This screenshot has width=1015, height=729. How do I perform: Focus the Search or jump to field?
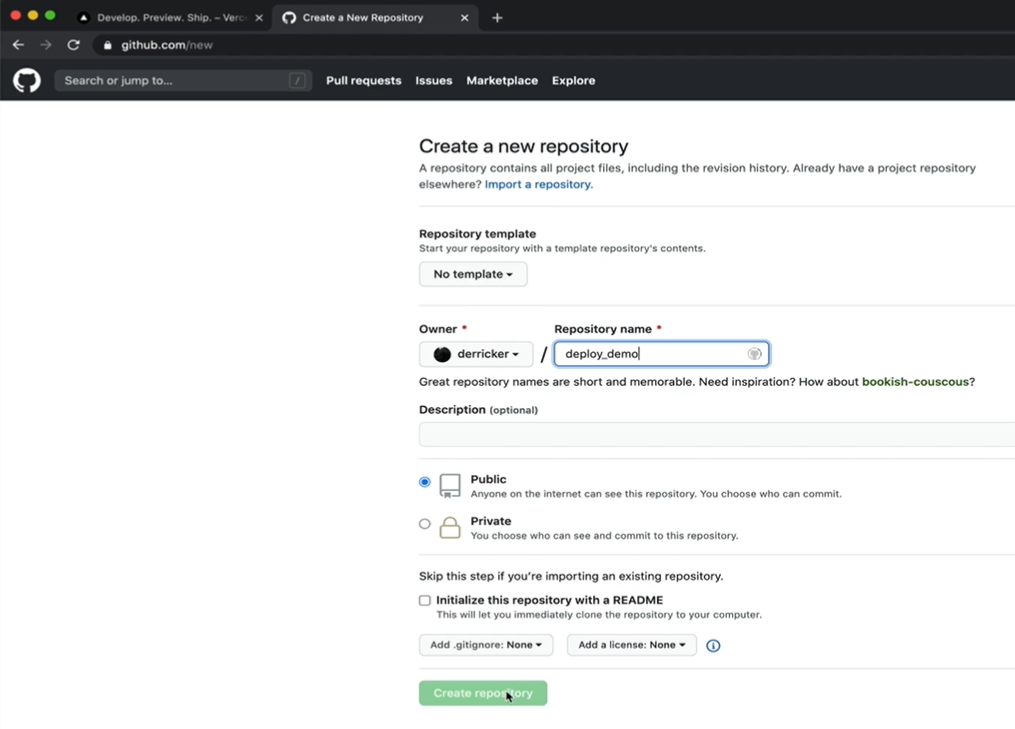(x=183, y=80)
